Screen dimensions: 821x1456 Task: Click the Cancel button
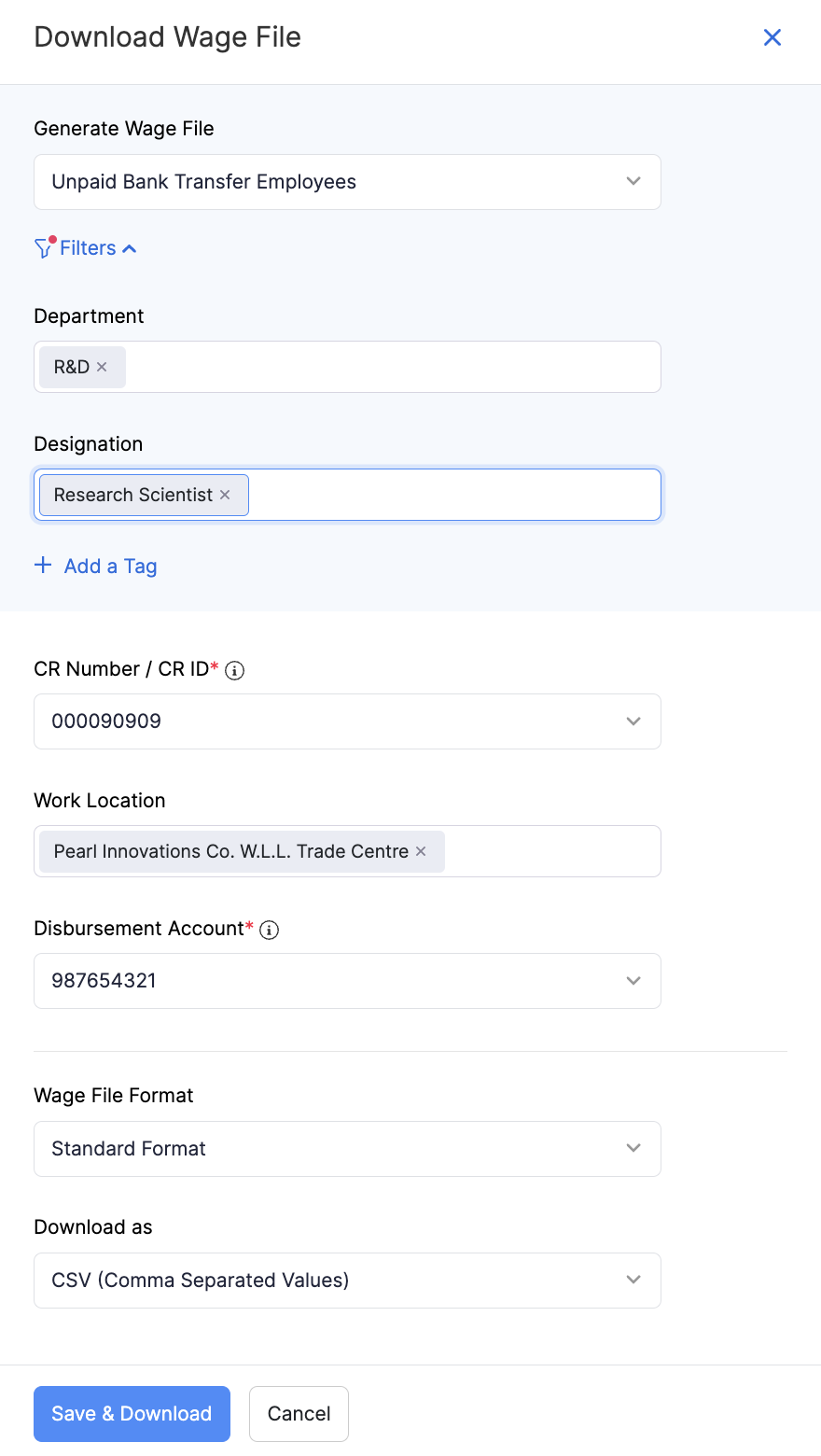tap(299, 1414)
